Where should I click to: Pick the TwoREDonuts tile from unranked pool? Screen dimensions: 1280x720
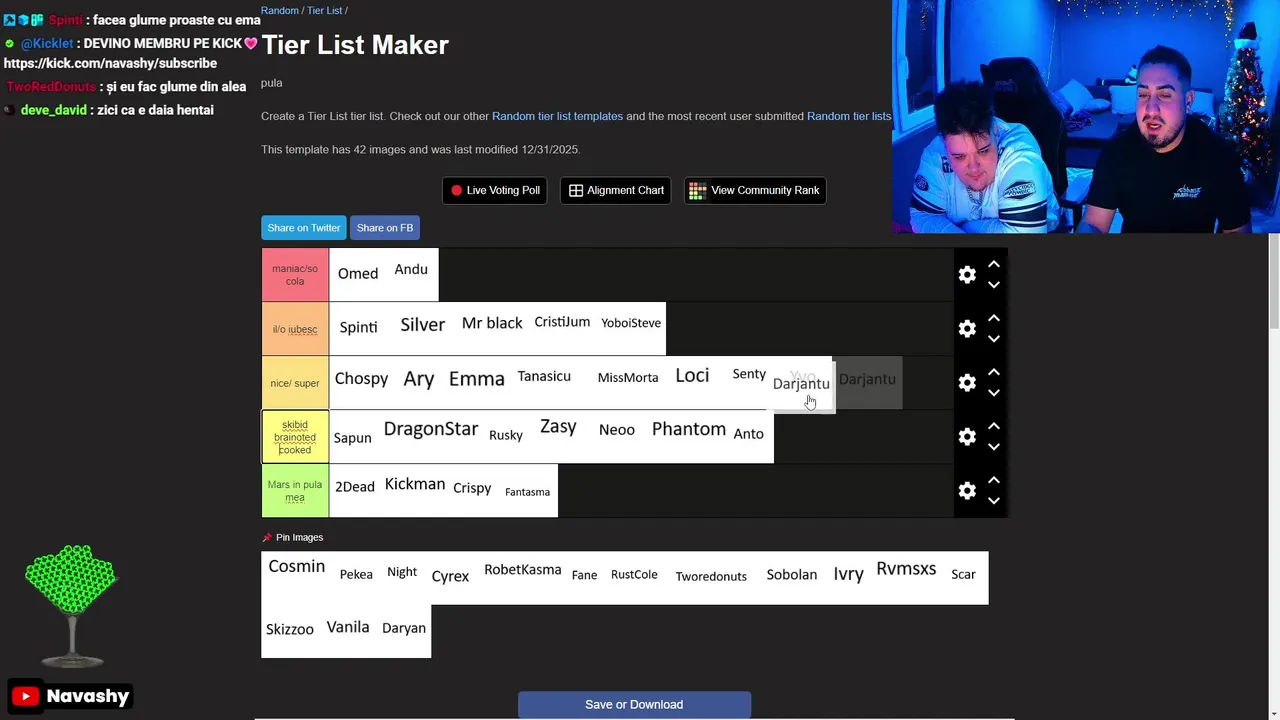pos(711,577)
